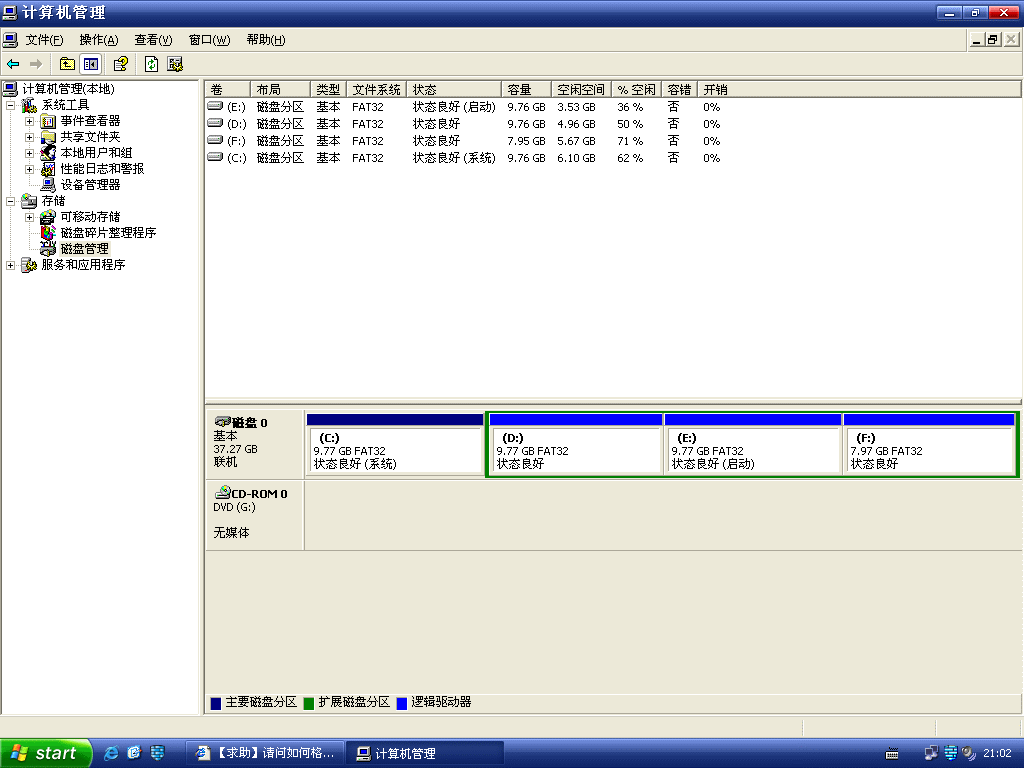The height and width of the screenshot is (768, 1024).
Task: Expand the 服务和应用程序 node
Action: pyautogui.click(x=11, y=265)
